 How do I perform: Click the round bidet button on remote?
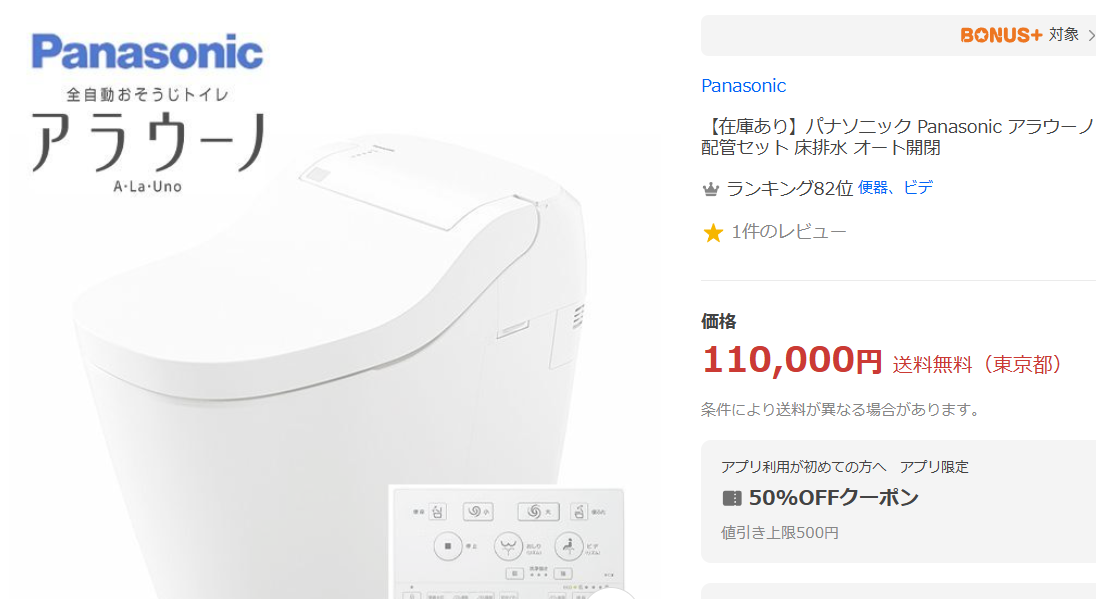pyautogui.click(x=569, y=547)
